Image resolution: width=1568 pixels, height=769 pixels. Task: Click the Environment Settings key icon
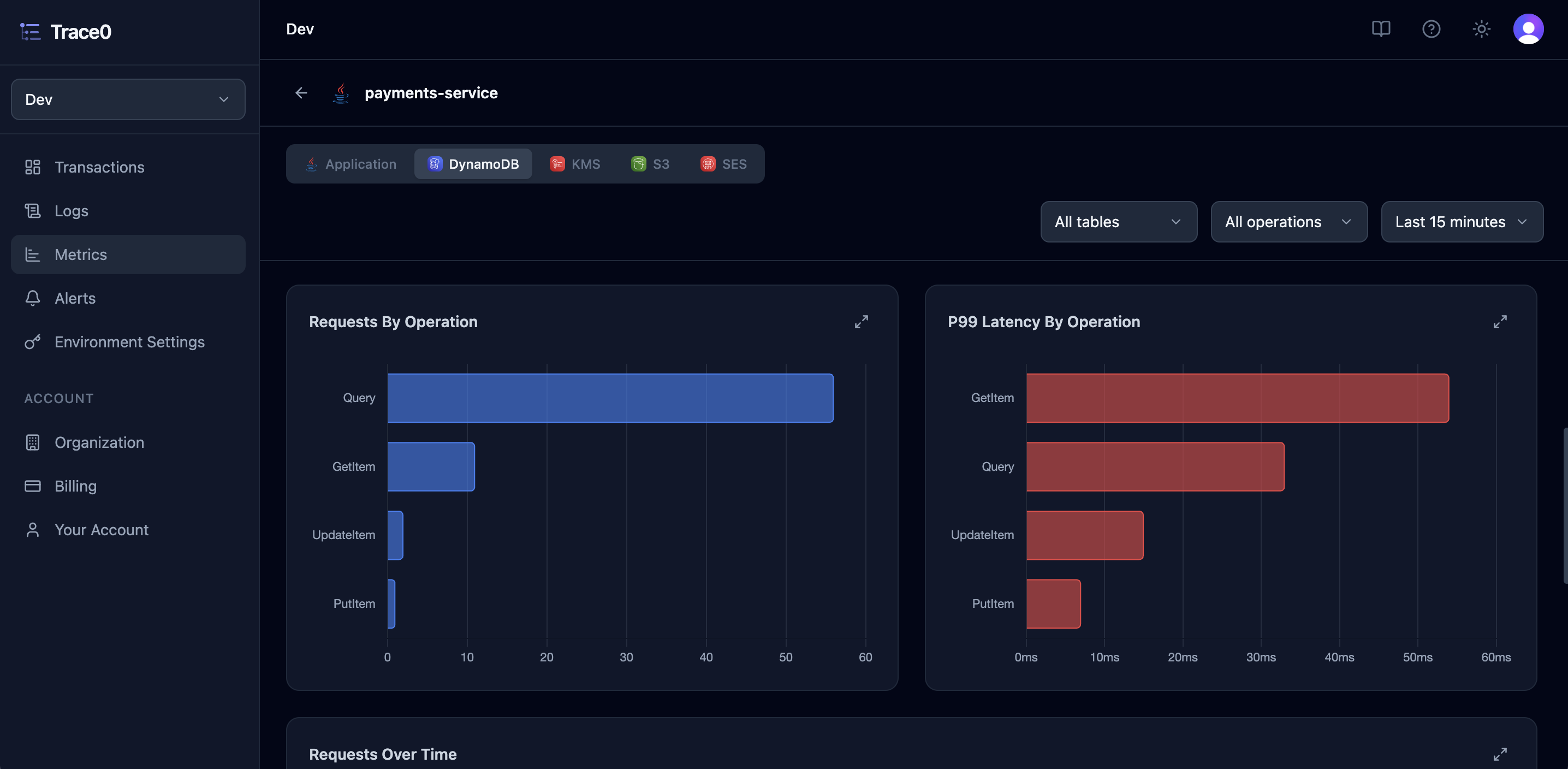click(x=33, y=342)
